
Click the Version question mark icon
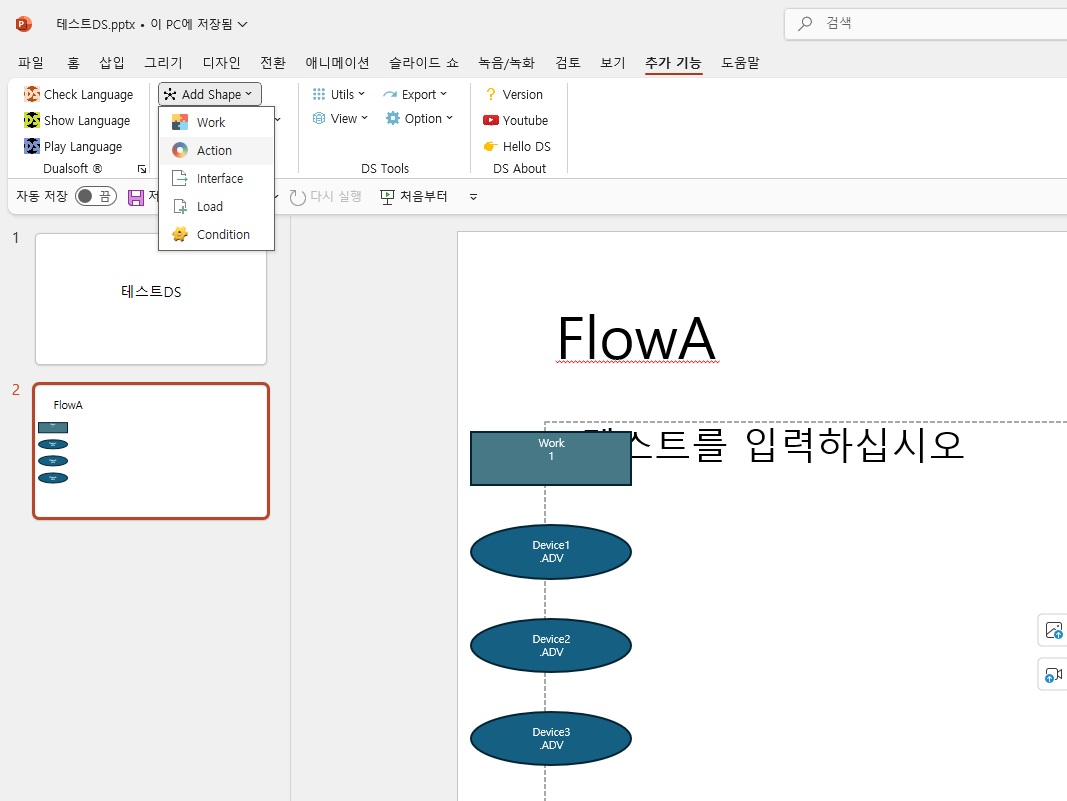tap(491, 94)
